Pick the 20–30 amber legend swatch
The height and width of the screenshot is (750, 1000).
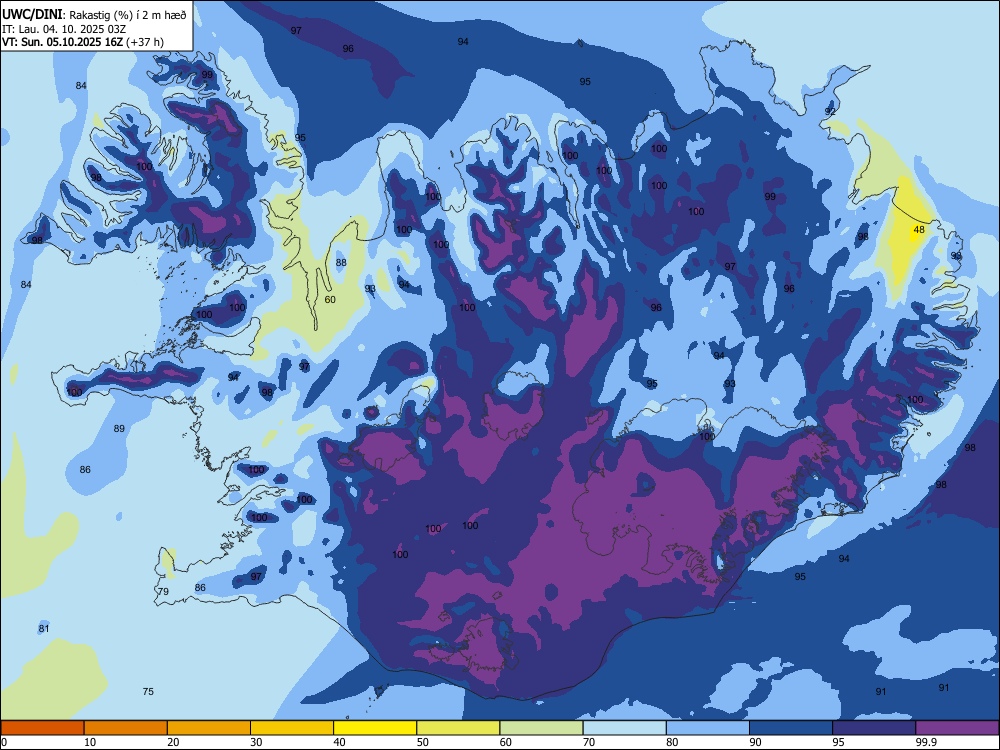[x=209, y=728]
